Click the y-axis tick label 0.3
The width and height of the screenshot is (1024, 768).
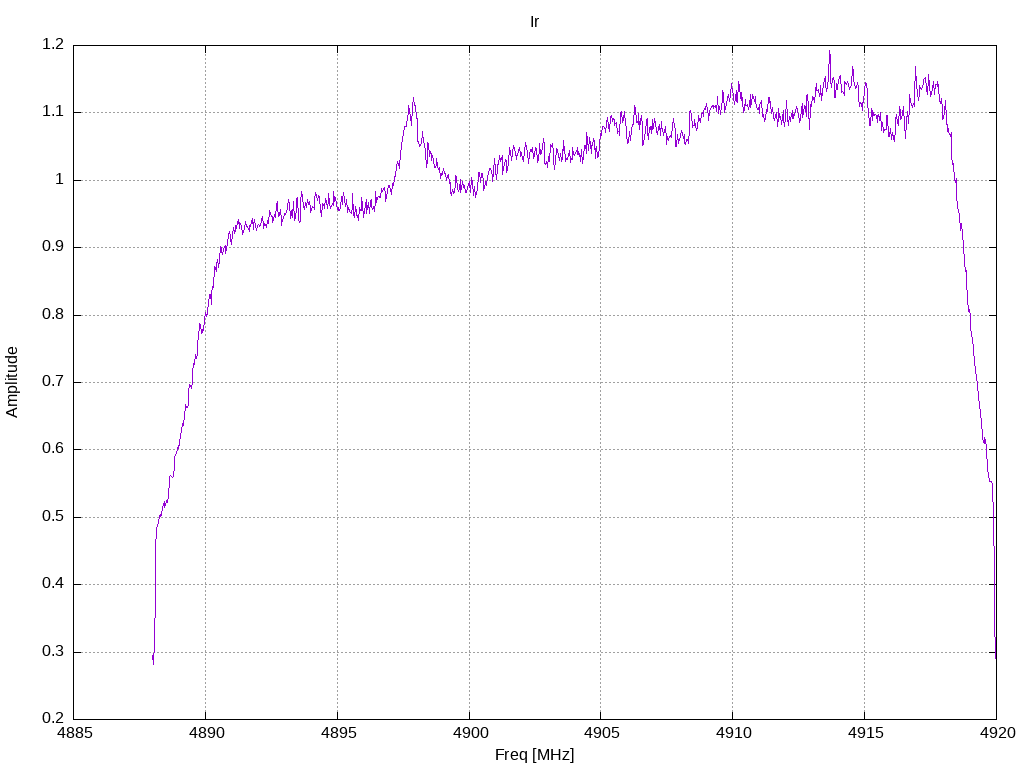pyautogui.click(x=53, y=651)
